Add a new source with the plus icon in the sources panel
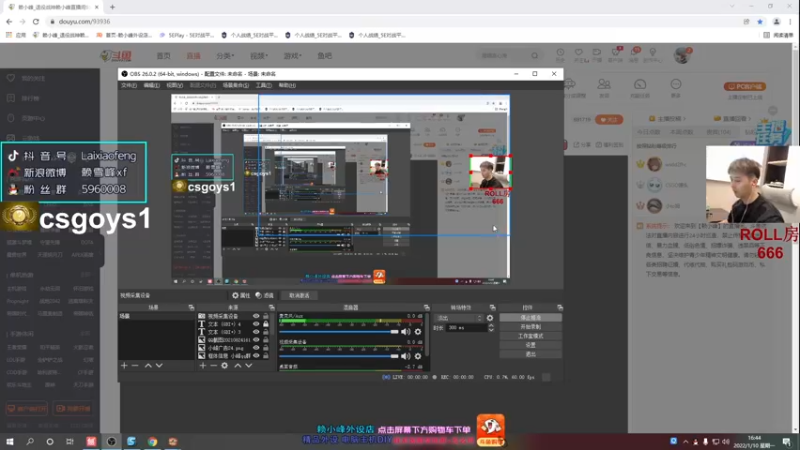The height and width of the screenshot is (450, 800). pyautogui.click(x=203, y=365)
